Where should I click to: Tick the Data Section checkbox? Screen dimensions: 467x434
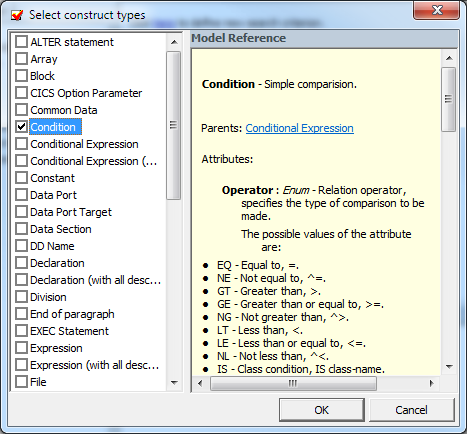[21, 229]
